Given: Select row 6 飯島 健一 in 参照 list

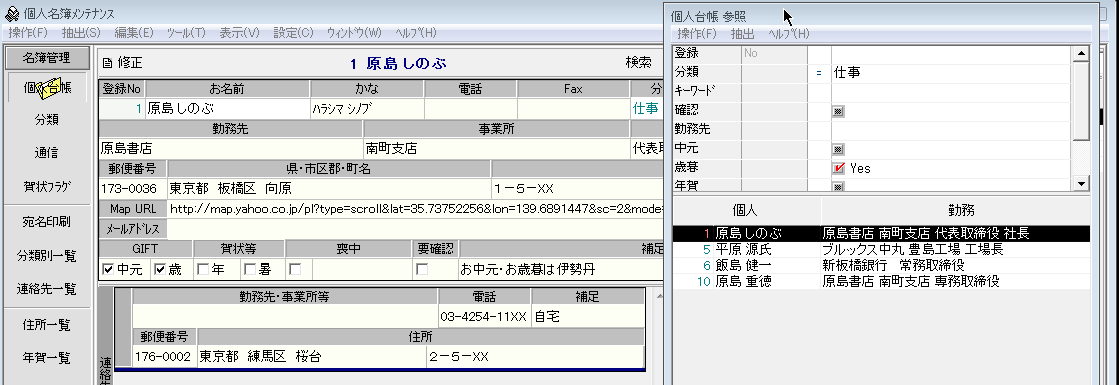Looking at the screenshot, I should 882,265.
